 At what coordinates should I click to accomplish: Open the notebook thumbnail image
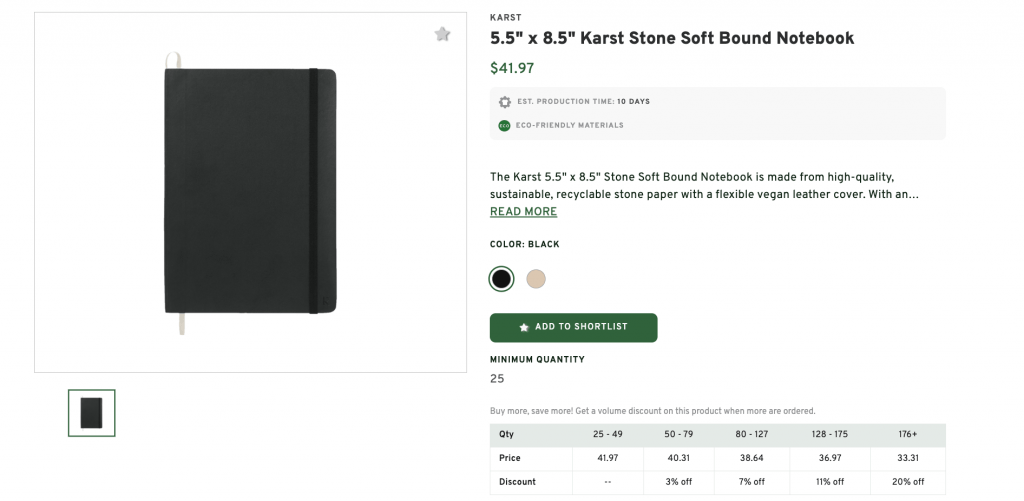click(x=91, y=413)
